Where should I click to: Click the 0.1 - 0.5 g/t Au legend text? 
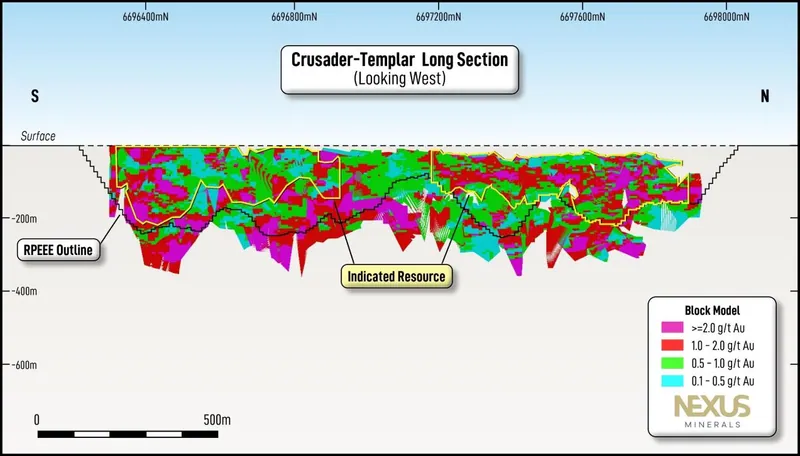click(722, 381)
